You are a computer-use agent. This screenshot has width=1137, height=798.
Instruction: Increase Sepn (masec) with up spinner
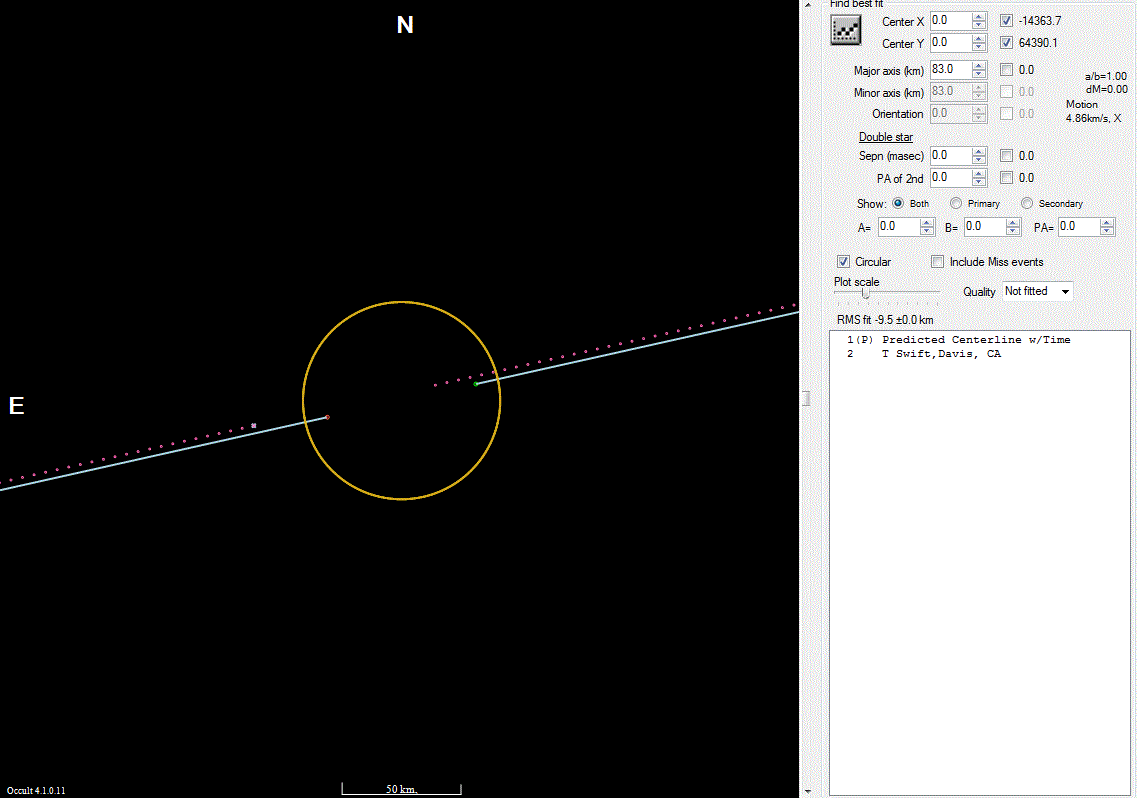pyautogui.click(x=979, y=152)
